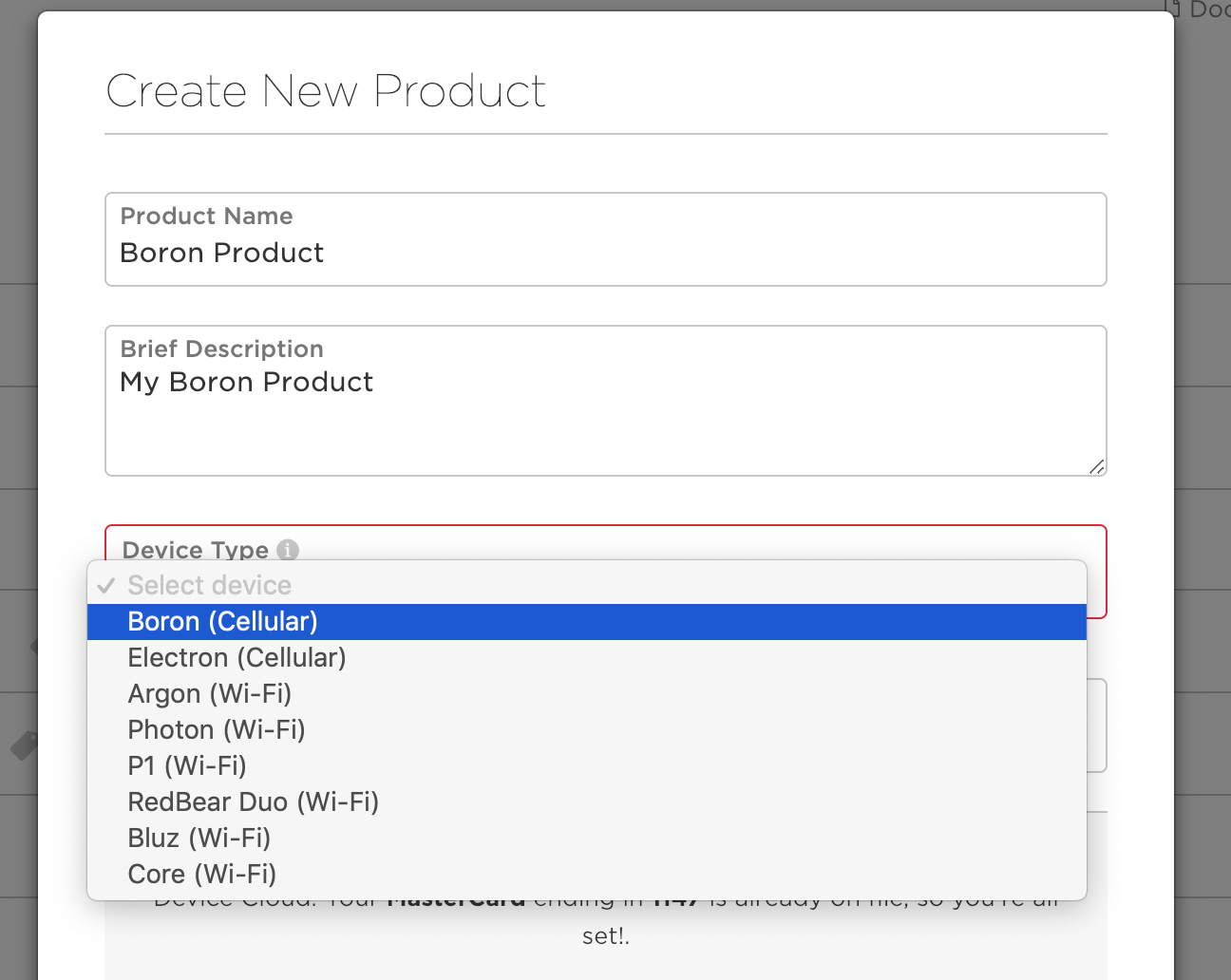Select the Photon (Wi-Fi) option
This screenshot has height=980, width=1231.
pyautogui.click(x=217, y=730)
